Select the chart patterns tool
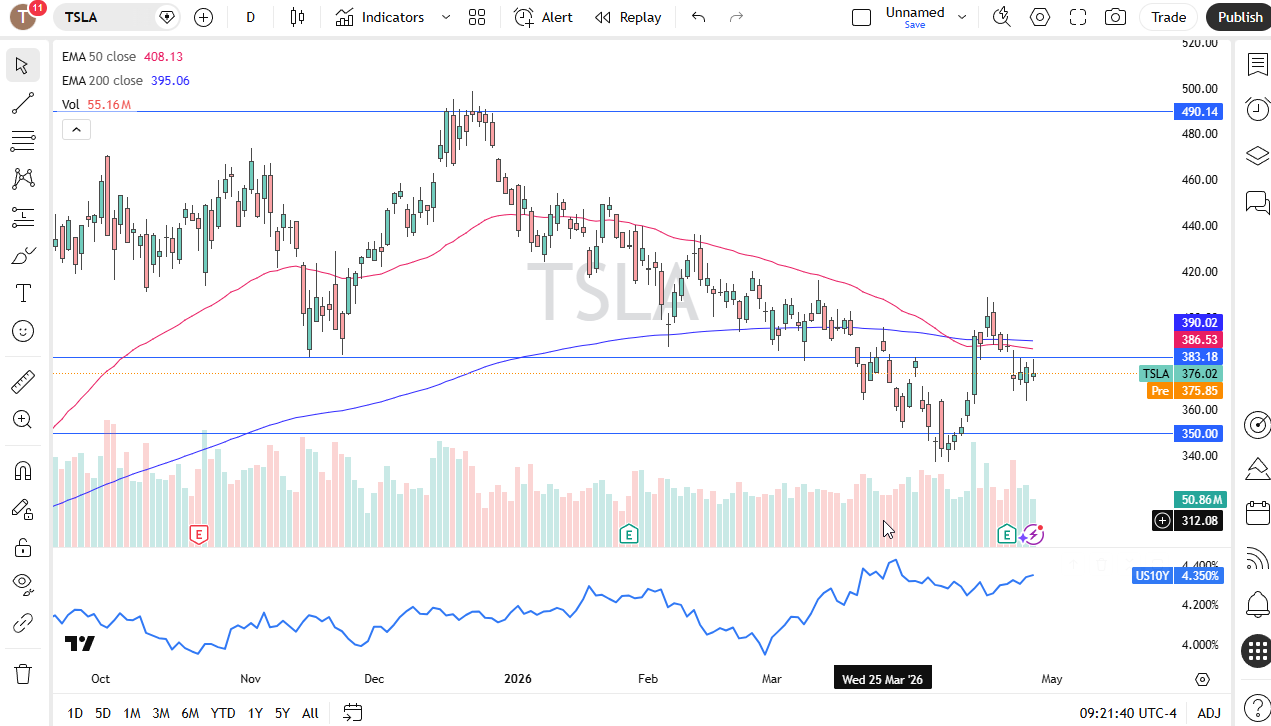 (23, 179)
